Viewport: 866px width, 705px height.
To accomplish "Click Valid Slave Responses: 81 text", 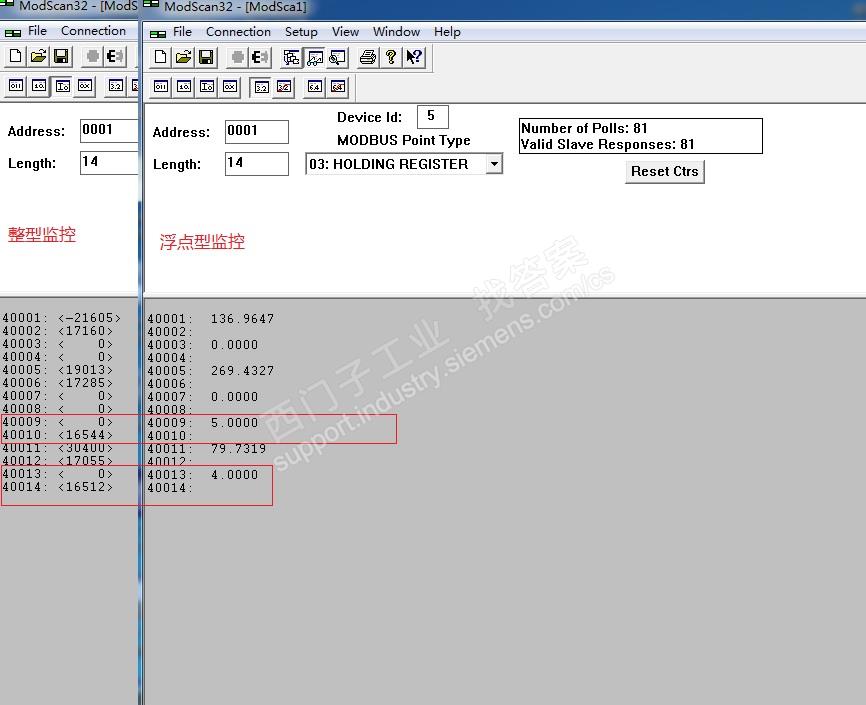I will coord(608,144).
